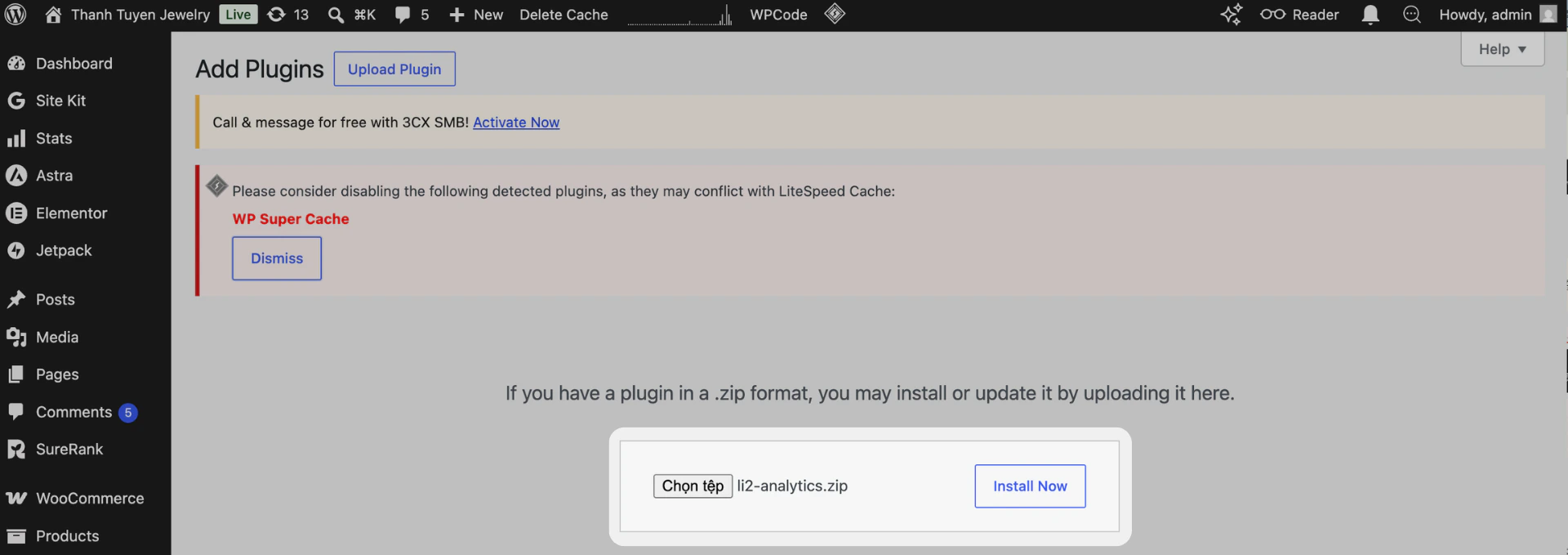Open the WordPress logo menu
This screenshot has height=555, width=1568.
pyautogui.click(x=16, y=15)
